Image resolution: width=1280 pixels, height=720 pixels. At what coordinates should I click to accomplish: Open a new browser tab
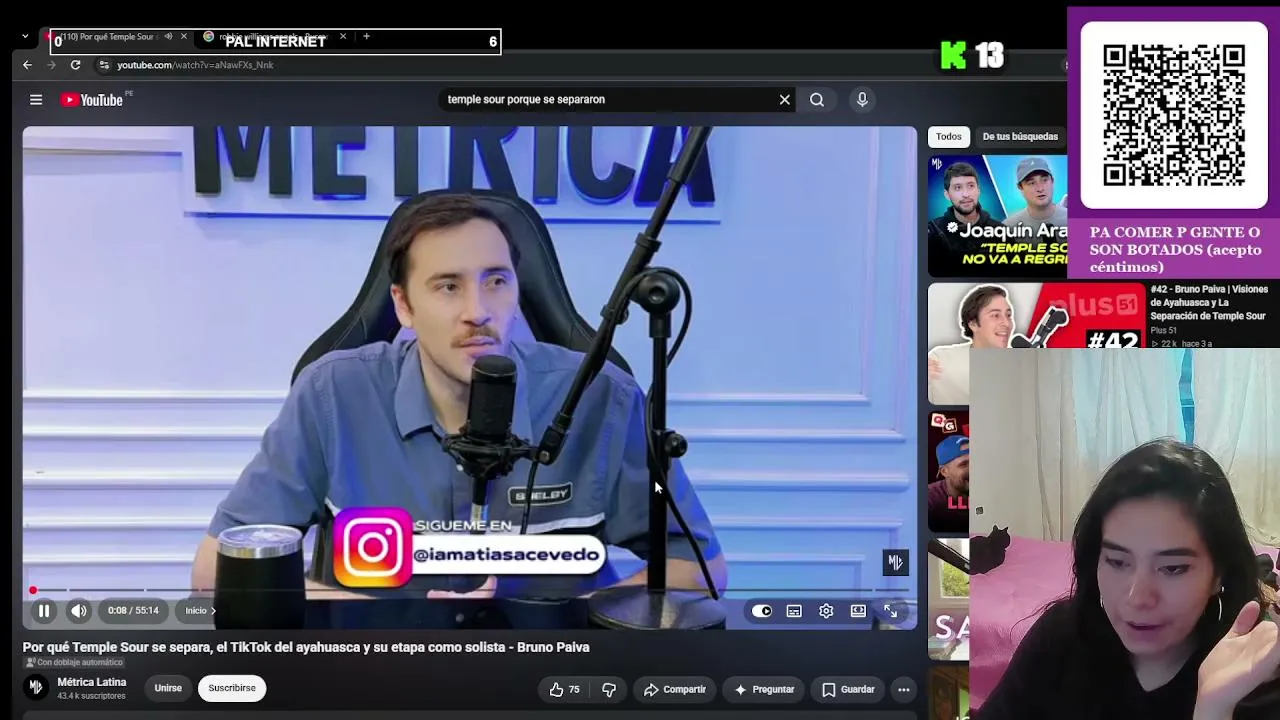pyautogui.click(x=366, y=37)
